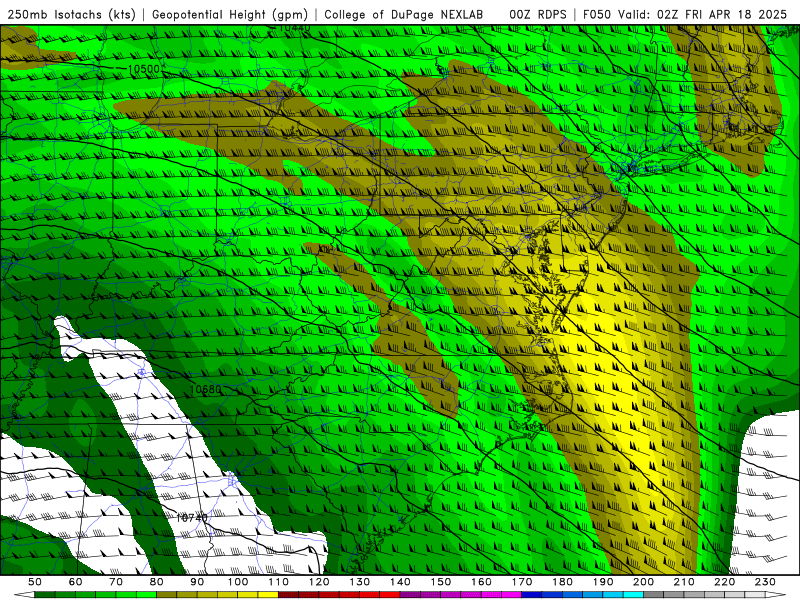
Task: Click the 80 value on the color scale
Action: pos(157,582)
